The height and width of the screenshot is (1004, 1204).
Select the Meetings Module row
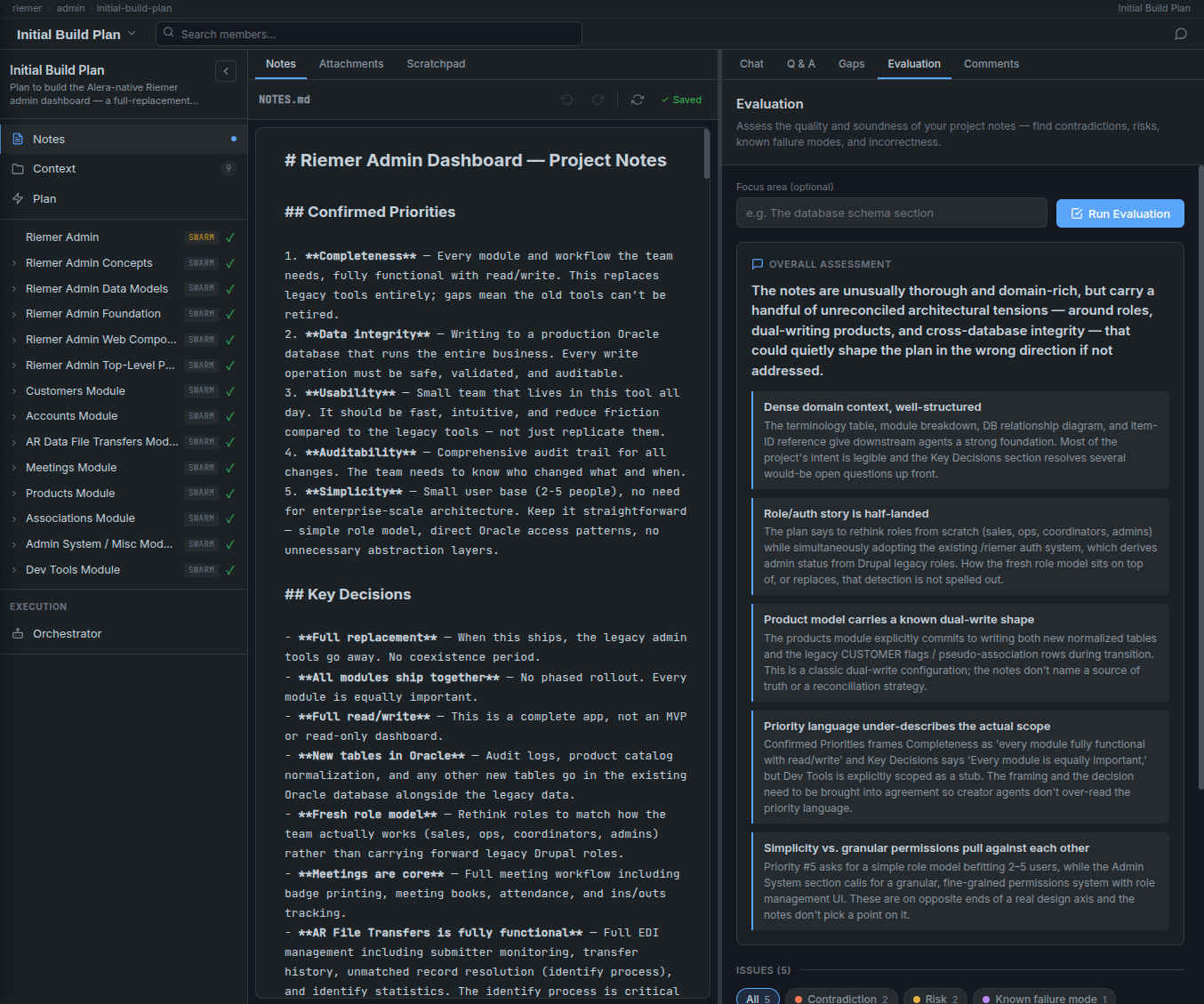[x=124, y=468]
